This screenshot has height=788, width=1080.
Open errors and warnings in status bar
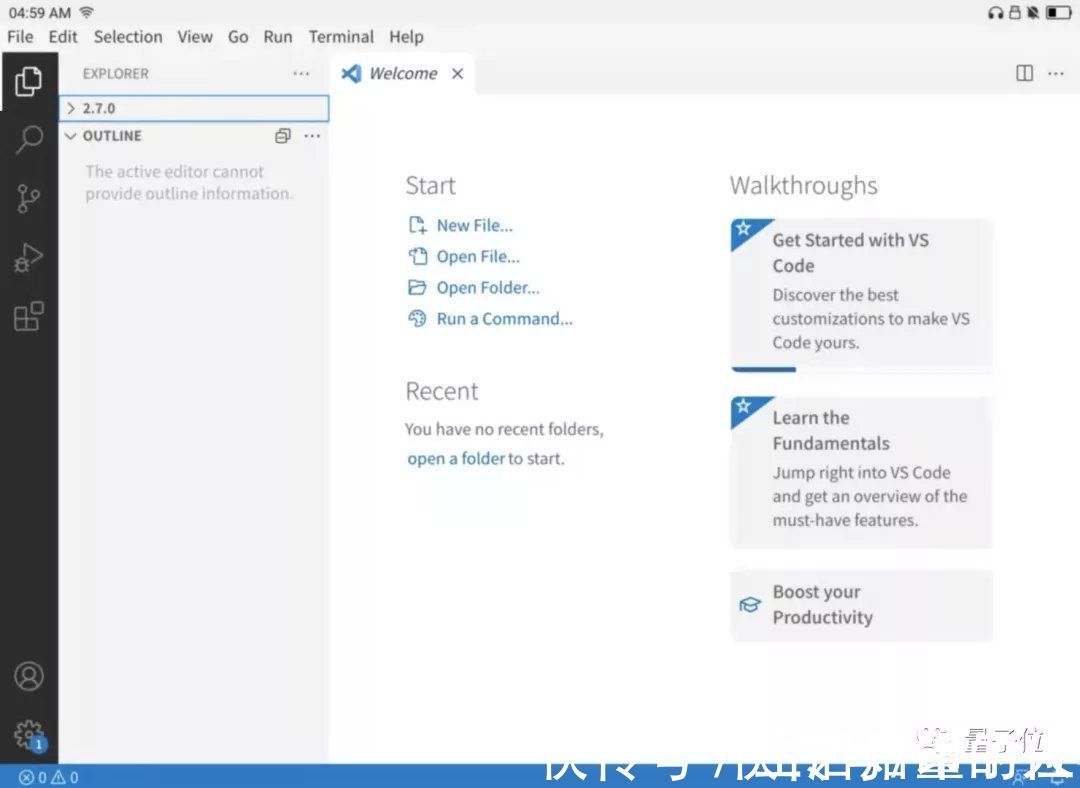[48, 778]
